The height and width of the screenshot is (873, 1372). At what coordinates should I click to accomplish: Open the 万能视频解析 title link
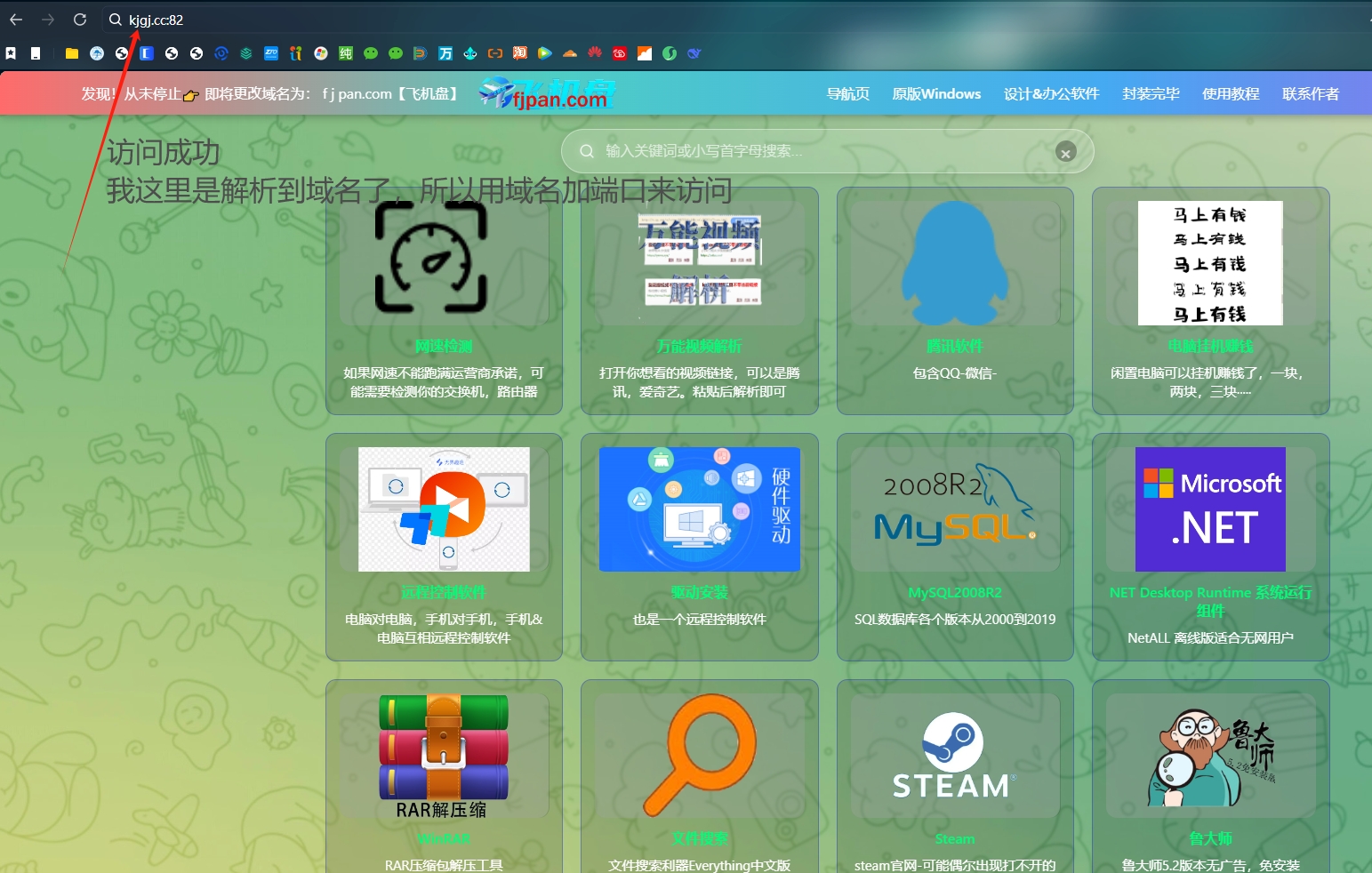click(700, 346)
